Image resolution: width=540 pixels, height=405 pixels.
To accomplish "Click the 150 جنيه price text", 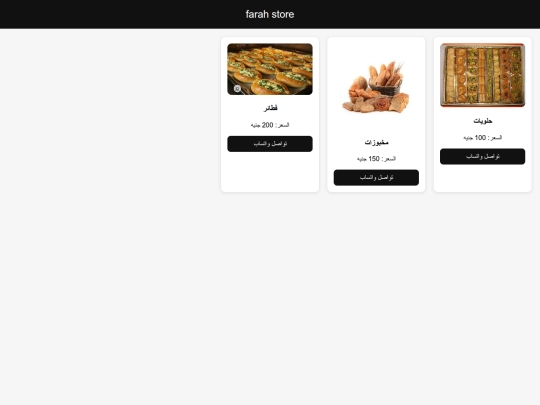I will tap(368, 159).
